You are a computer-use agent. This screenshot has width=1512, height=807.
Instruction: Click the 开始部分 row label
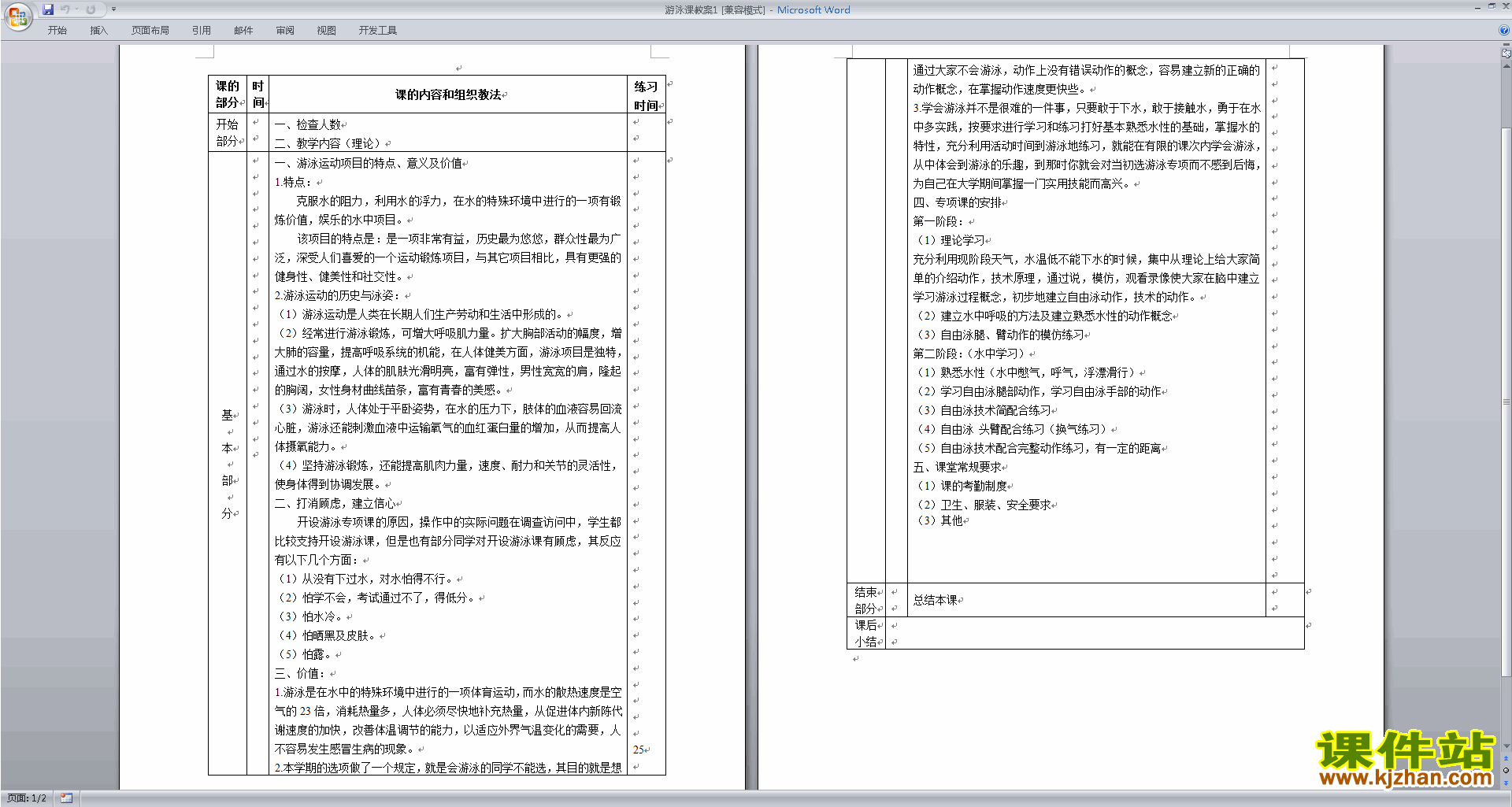[x=228, y=133]
